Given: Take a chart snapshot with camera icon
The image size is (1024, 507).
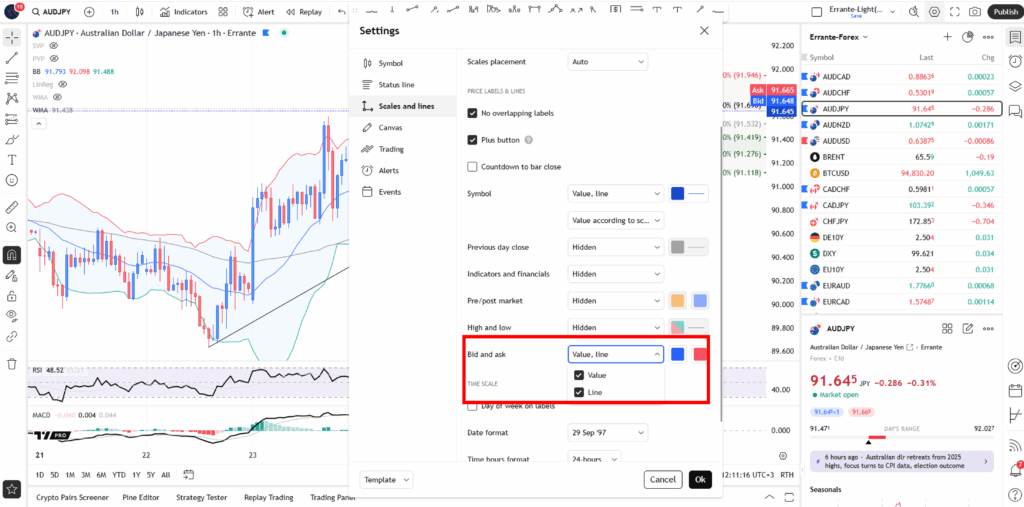Looking at the screenshot, I should (974, 12).
